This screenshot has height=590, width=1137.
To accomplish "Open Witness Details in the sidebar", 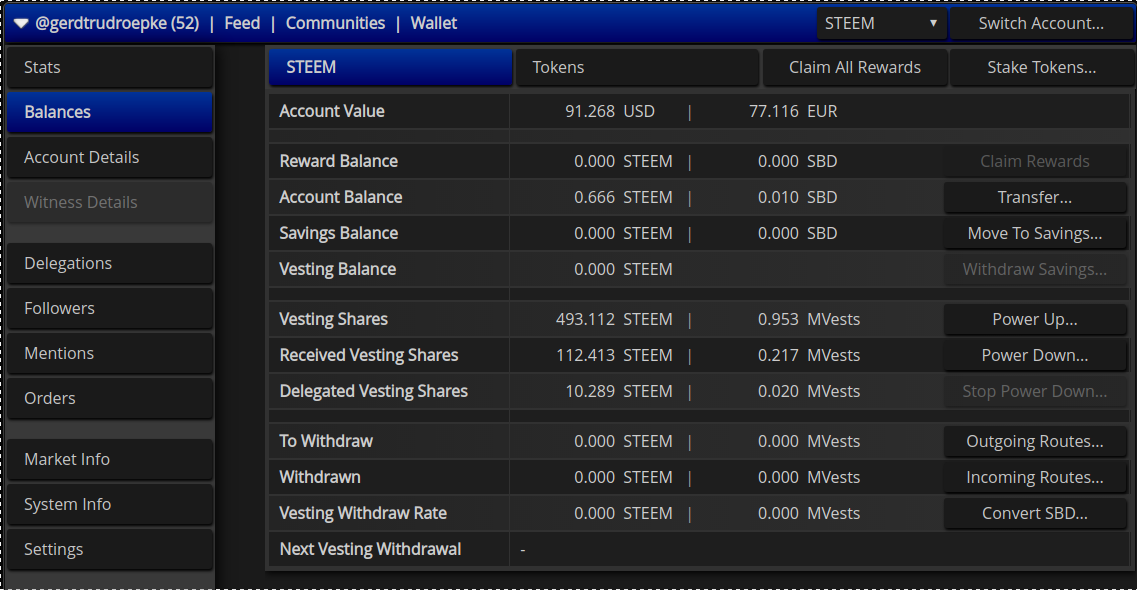I will tap(110, 202).
